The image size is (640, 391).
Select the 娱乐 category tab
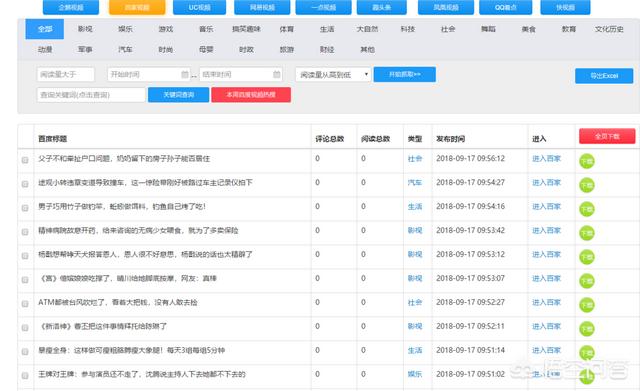[125, 29]
